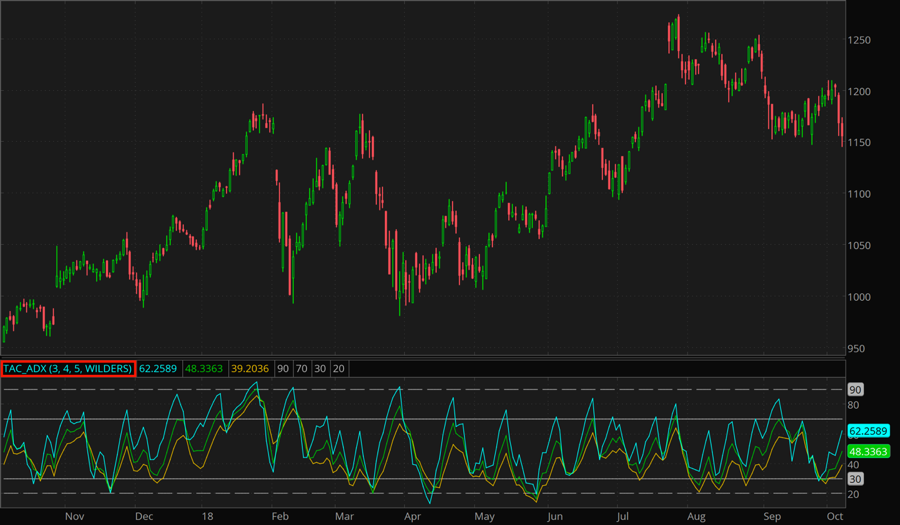Click the Aug label on time axis
The height and width of the screenshot is (525, 900).
pos(695,516)
